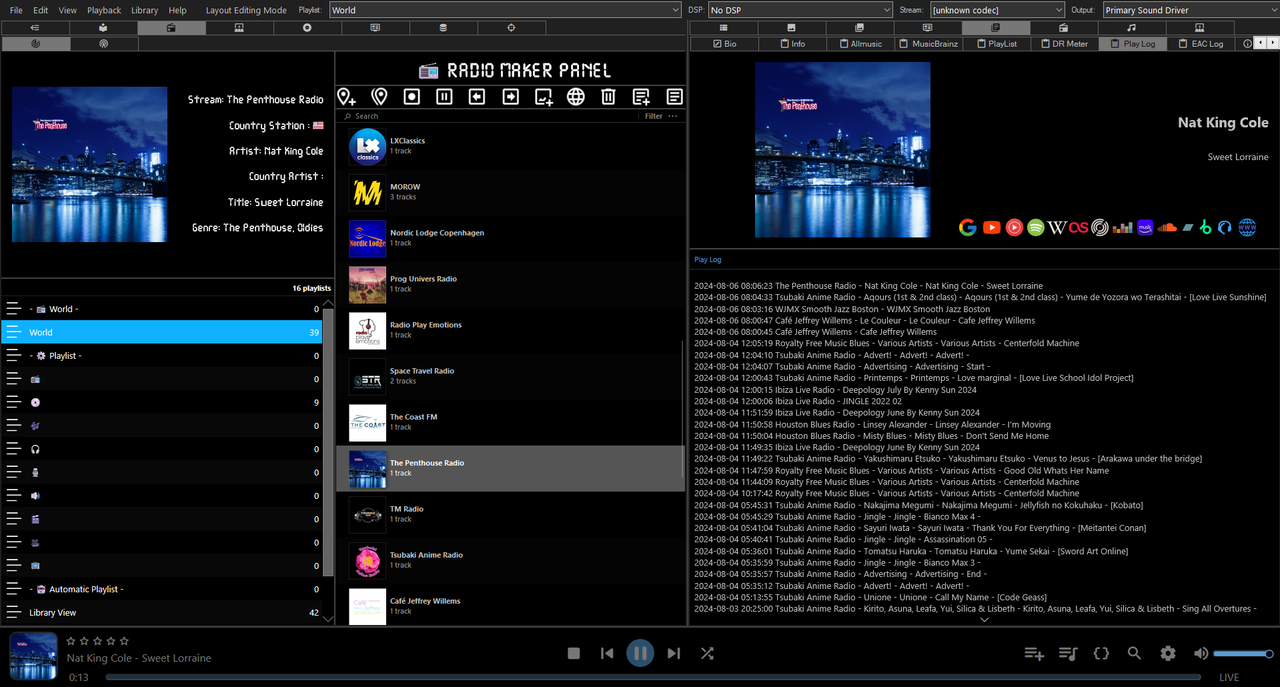Click the add playlist icon in Radio Maker
Viewport: 1280px width, 687px height.
click(641, 97)
